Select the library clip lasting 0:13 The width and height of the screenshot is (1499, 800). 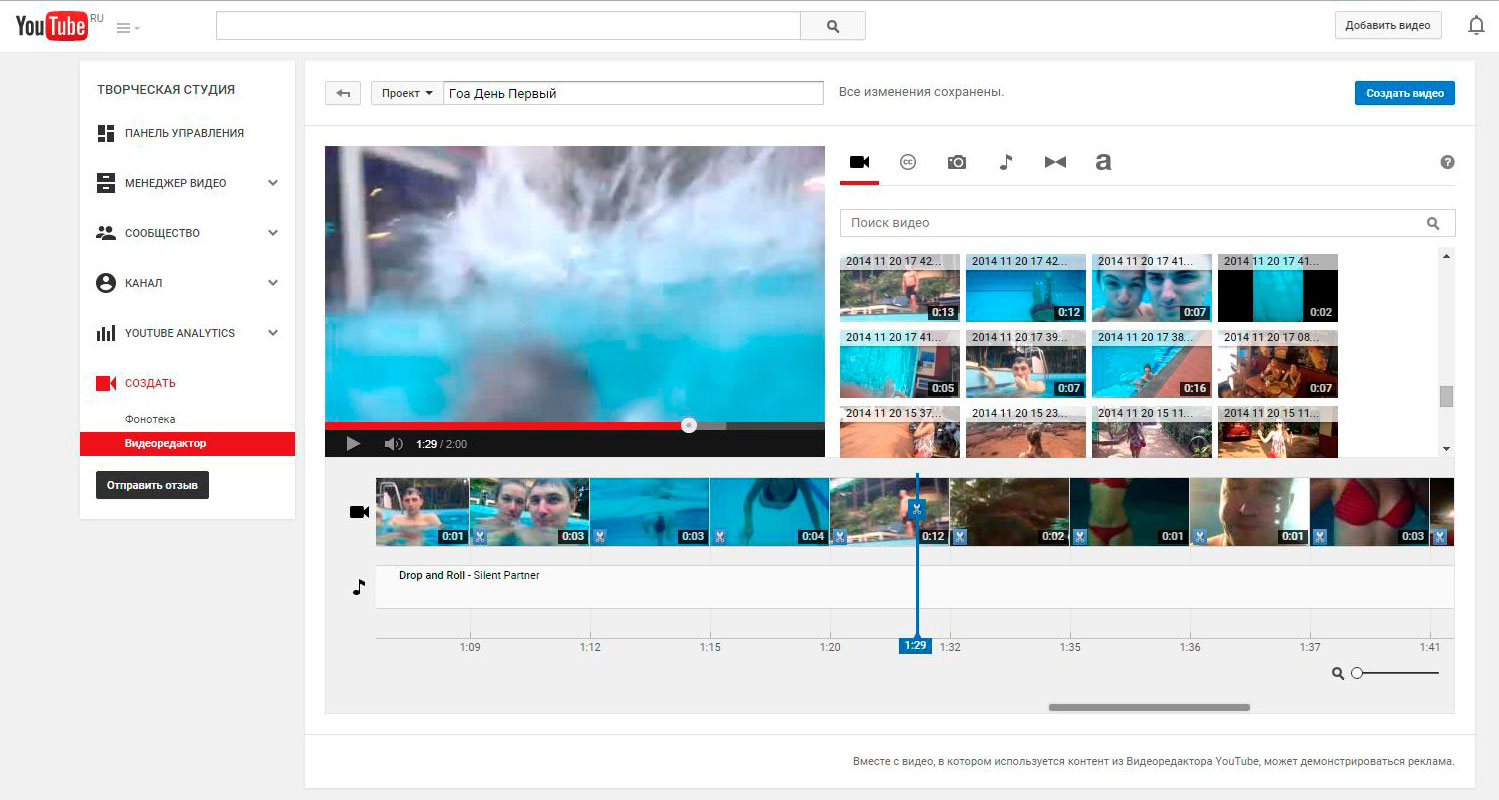tap(900, 287)
